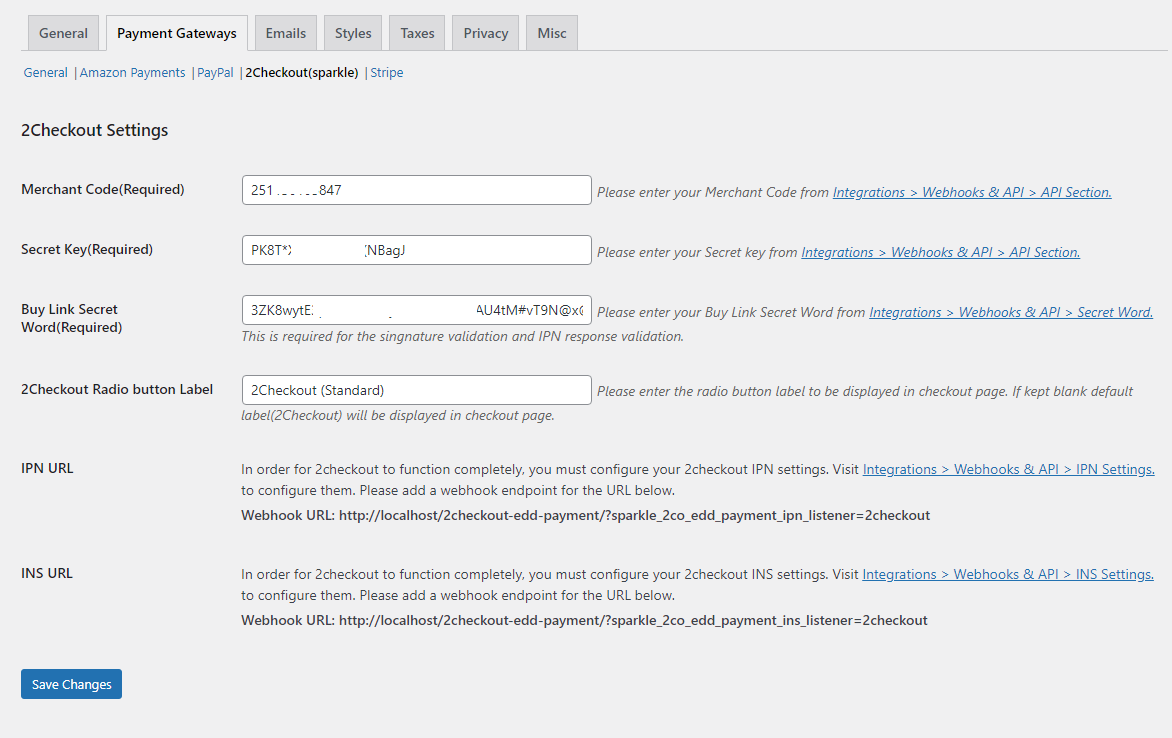Image resolution: width=1172 pixels, height=738 pixels.
Task: Open the Privacy tab
Action: [x=486, y=33]
